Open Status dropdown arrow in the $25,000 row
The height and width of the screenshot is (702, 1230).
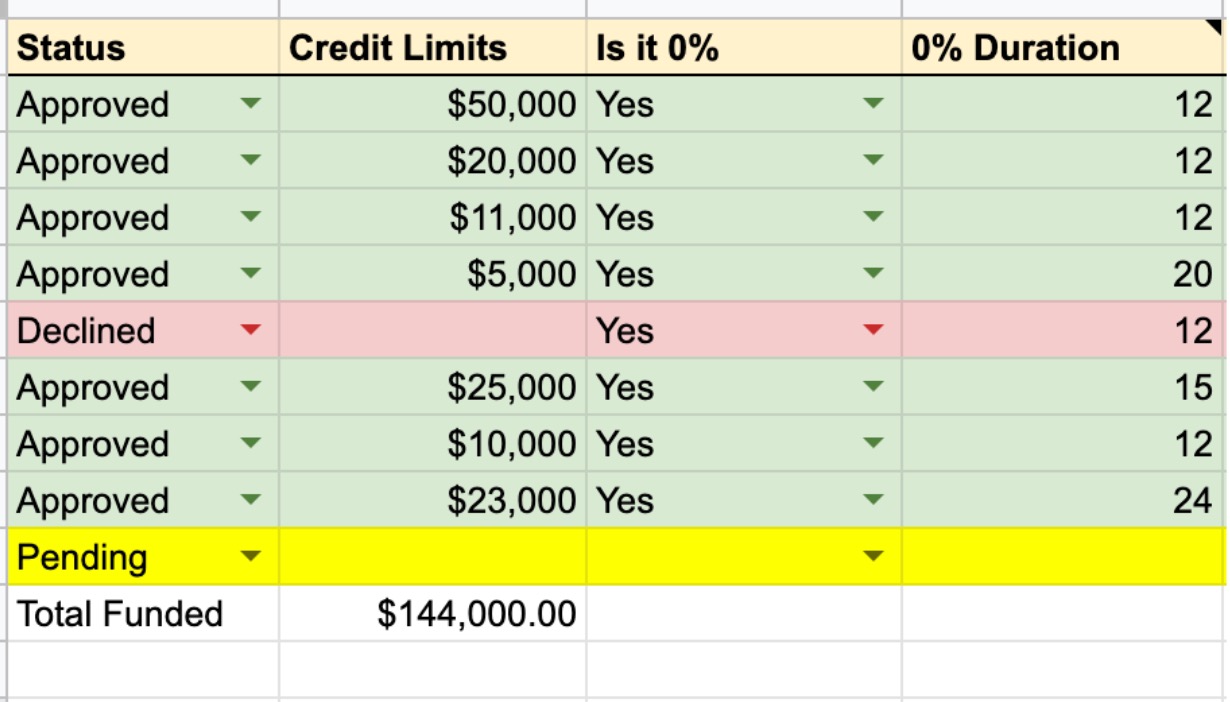251,387
